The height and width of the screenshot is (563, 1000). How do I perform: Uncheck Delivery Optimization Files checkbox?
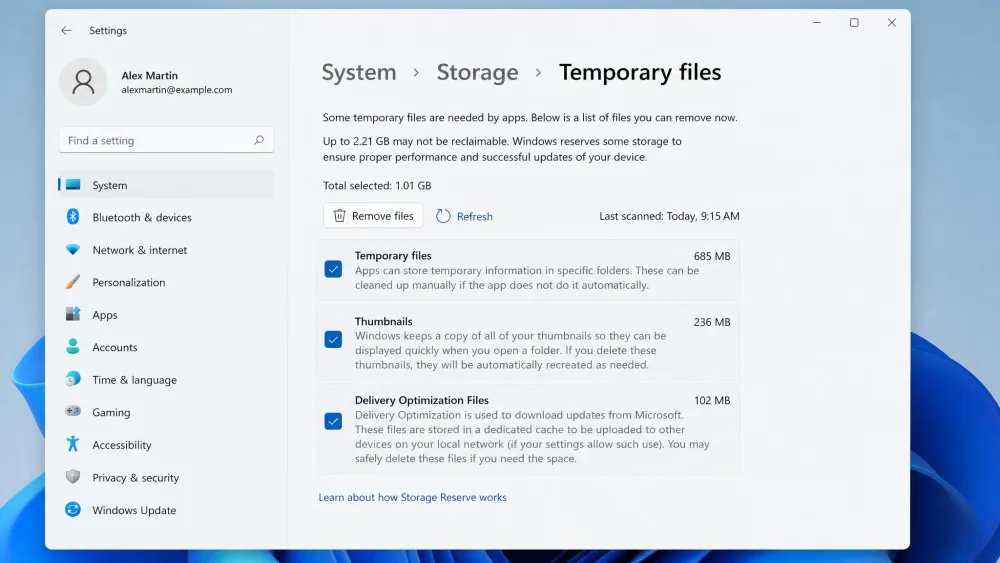click(x=333, y=421)
